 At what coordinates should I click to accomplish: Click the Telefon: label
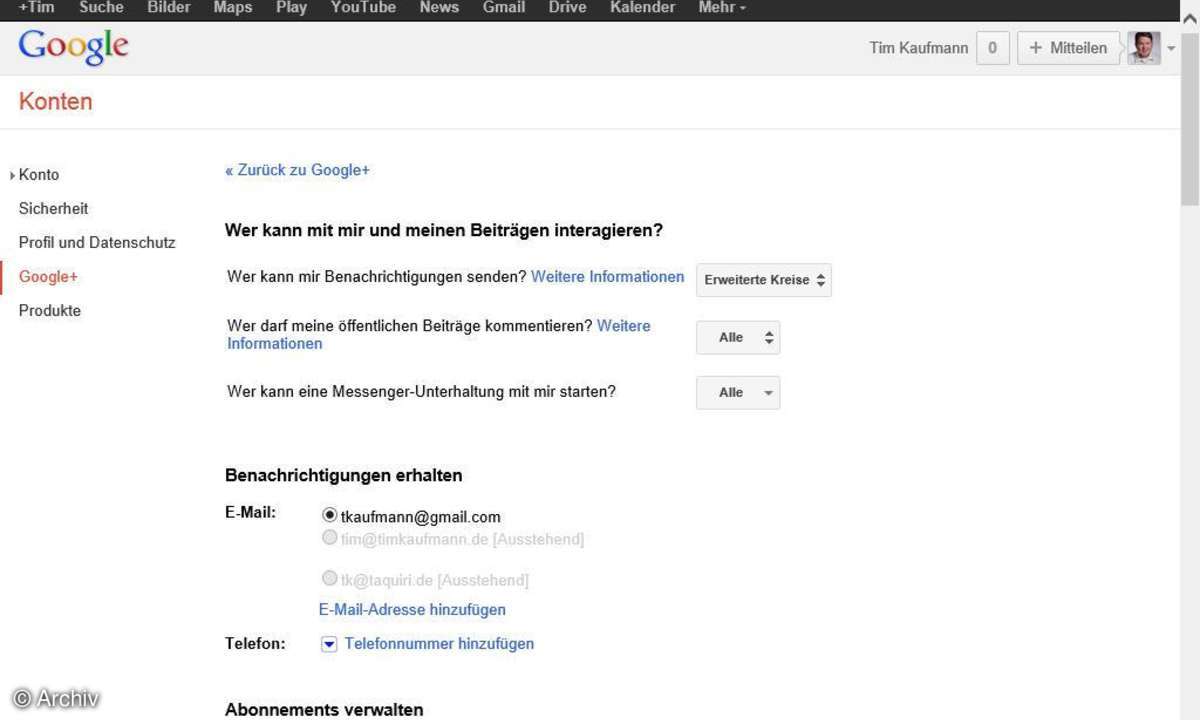(x=255, y=643)
